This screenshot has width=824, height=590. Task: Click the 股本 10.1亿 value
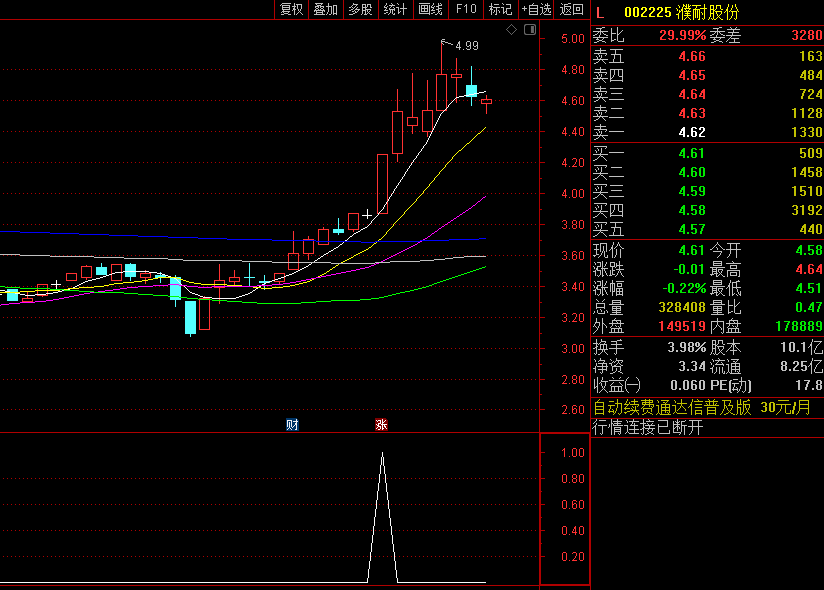click(801, 347)
